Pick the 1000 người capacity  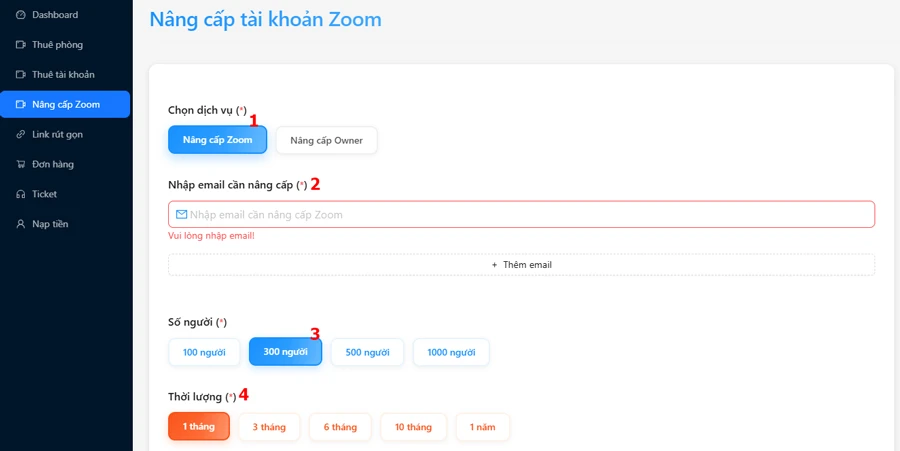coord(451,352)
